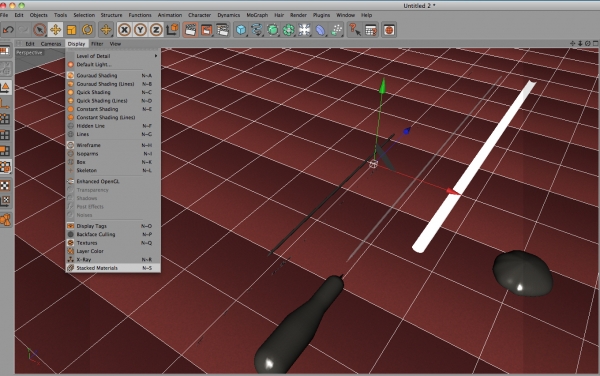This screenshot has height=376, width=600.
Task: Click the Render to Picture Viewer clapperboard
Action: pos(206,29)
